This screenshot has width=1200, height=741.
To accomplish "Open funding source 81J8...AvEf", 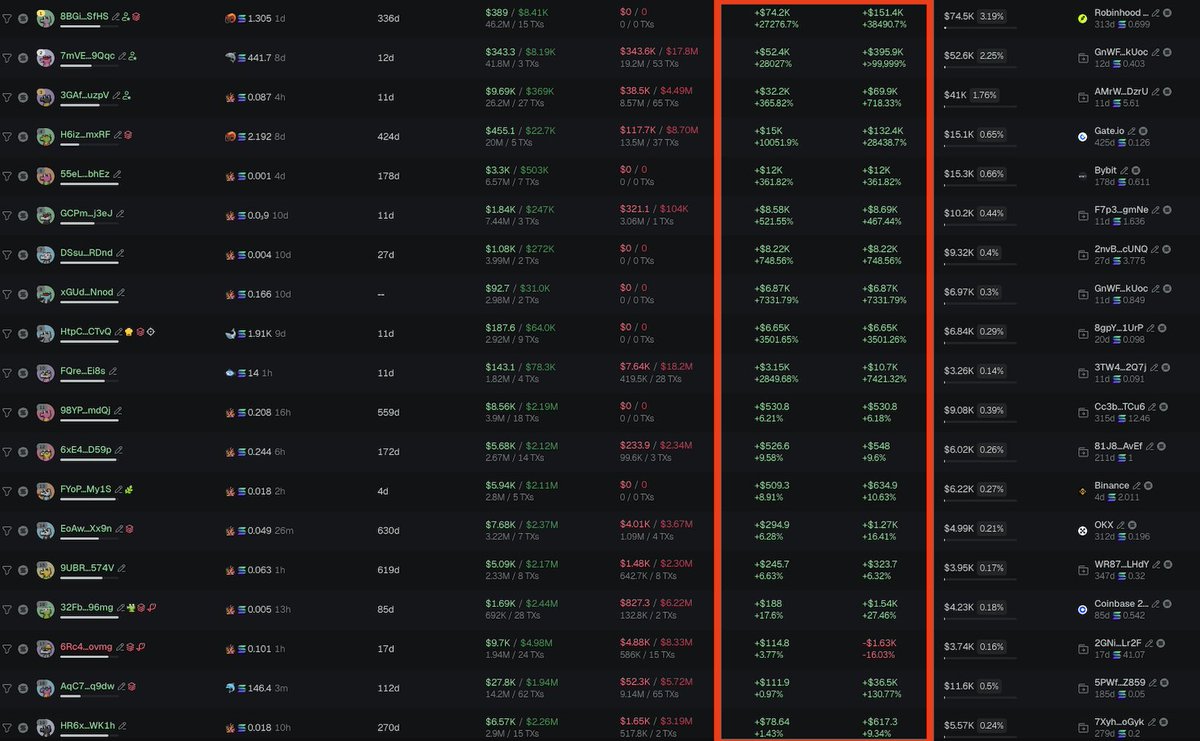I will 1118,446.
